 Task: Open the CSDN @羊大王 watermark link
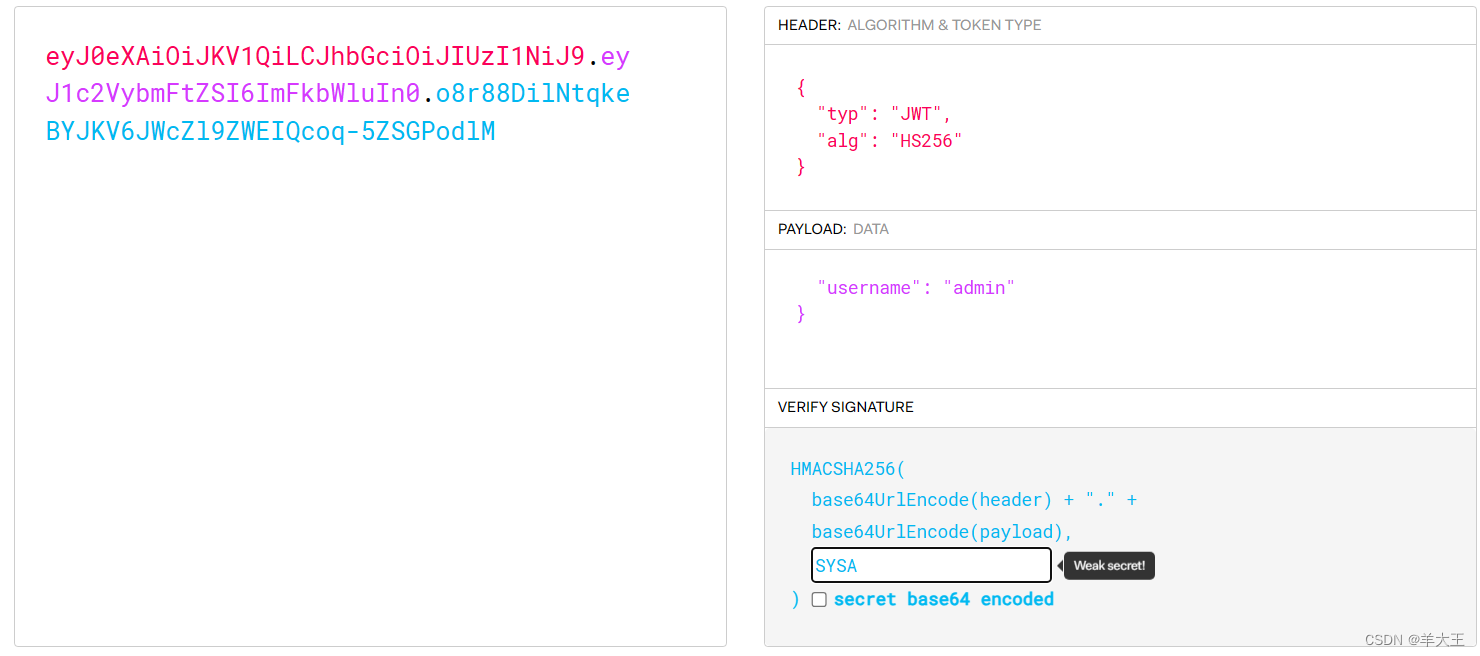[1412, 639]
